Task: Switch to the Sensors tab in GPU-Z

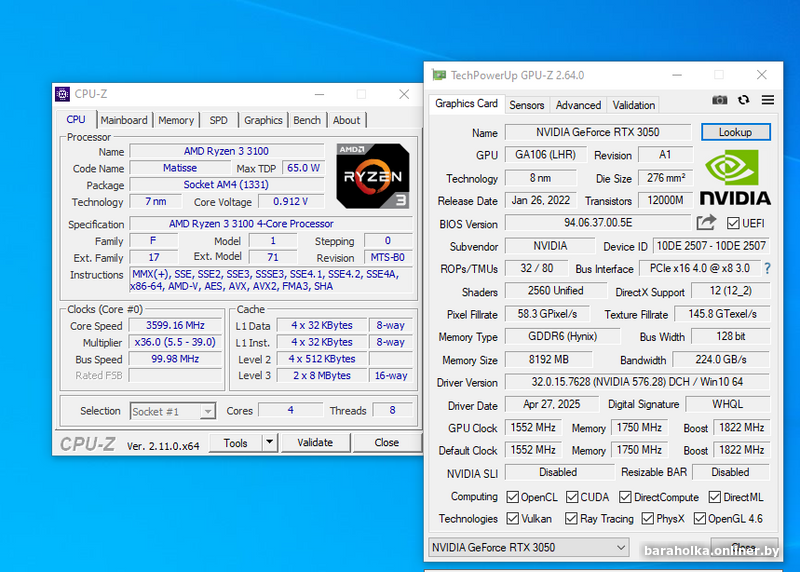Action: pos(527,105)
